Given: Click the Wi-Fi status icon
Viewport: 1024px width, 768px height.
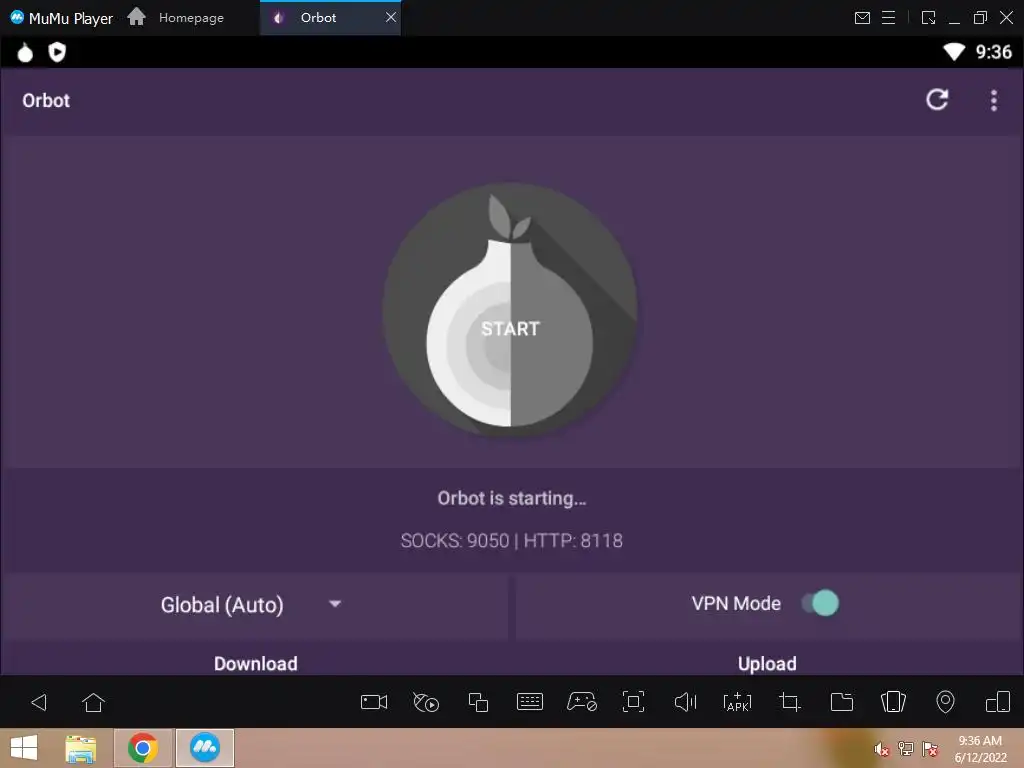Looking at the screenshot, I should (954, 52).
